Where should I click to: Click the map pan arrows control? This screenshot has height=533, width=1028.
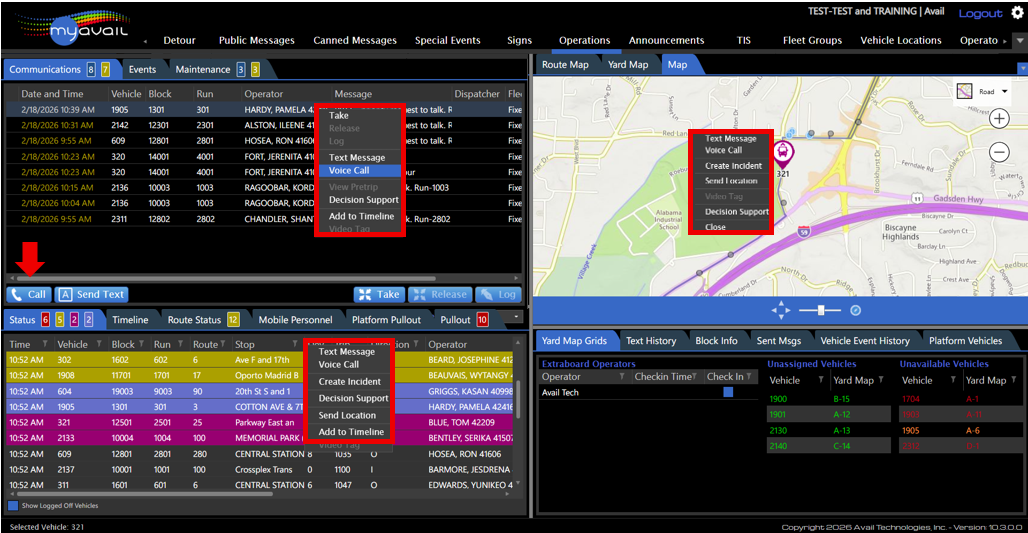pyautogui.click(x=781, y=310)
